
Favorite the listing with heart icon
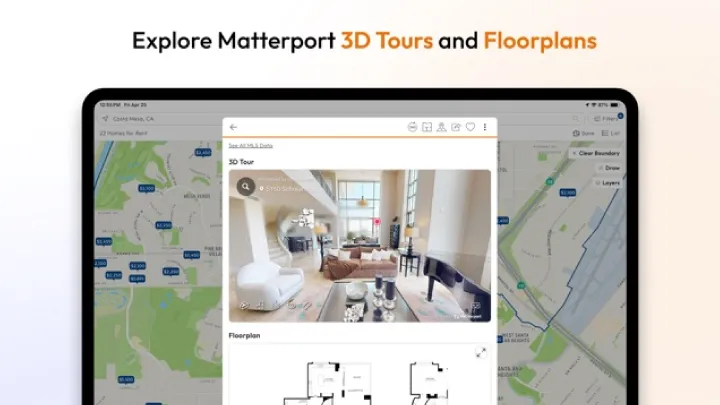[470, 127]
